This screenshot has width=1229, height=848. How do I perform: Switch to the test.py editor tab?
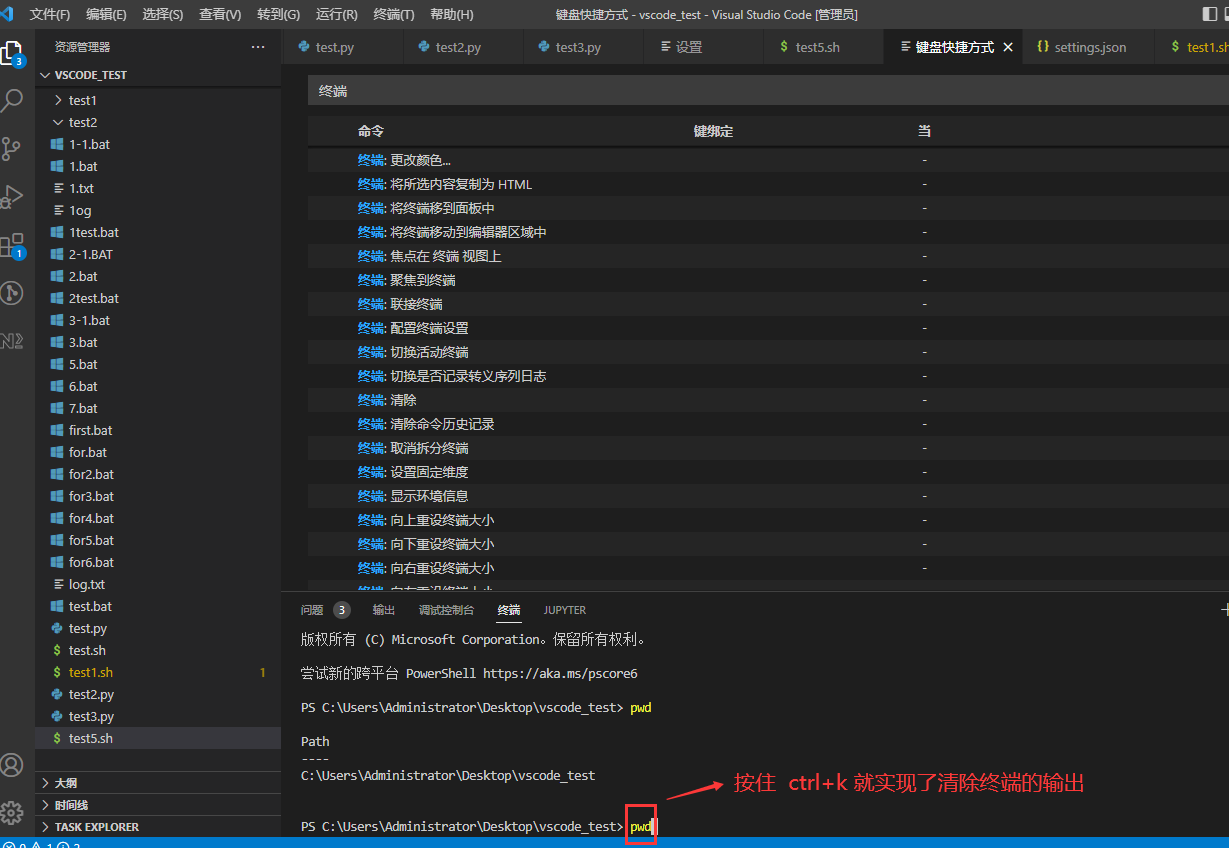(343, 47)
